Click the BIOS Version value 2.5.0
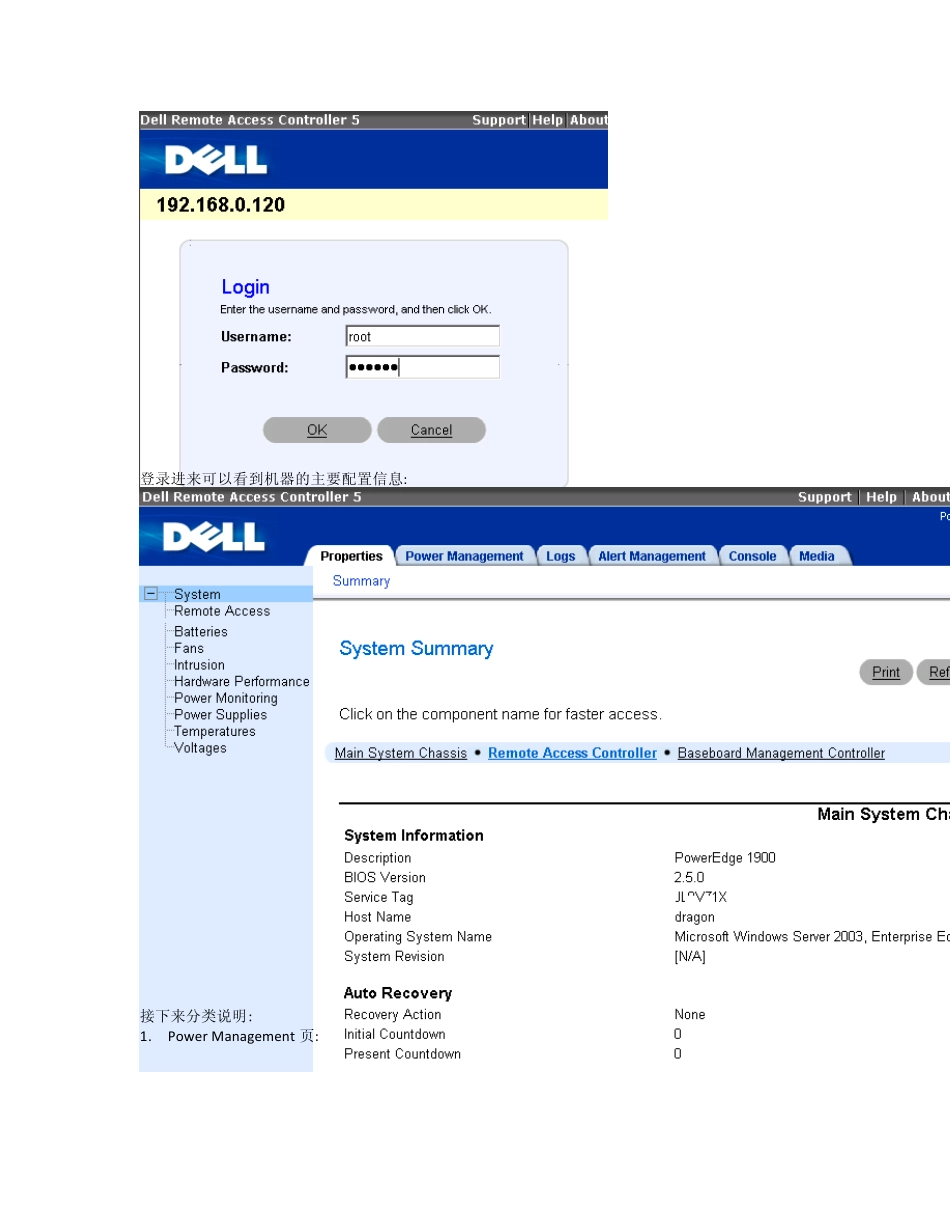This screenshot has width=950, height=1230. coord(689,877)
